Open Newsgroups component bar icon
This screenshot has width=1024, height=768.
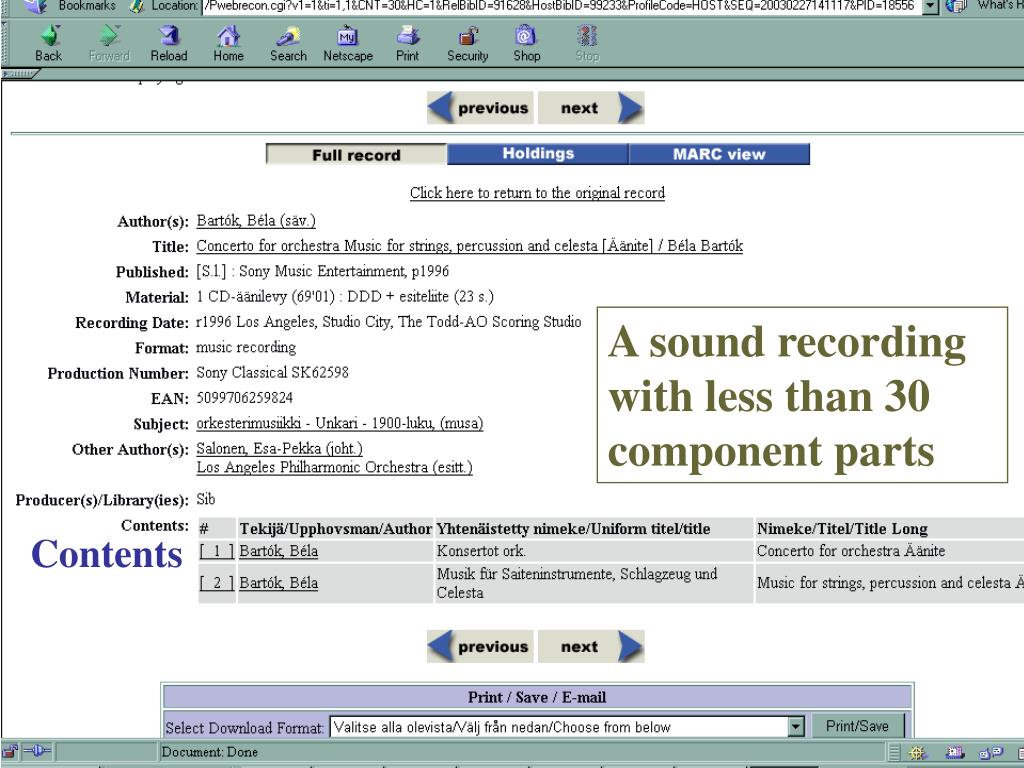991,752
